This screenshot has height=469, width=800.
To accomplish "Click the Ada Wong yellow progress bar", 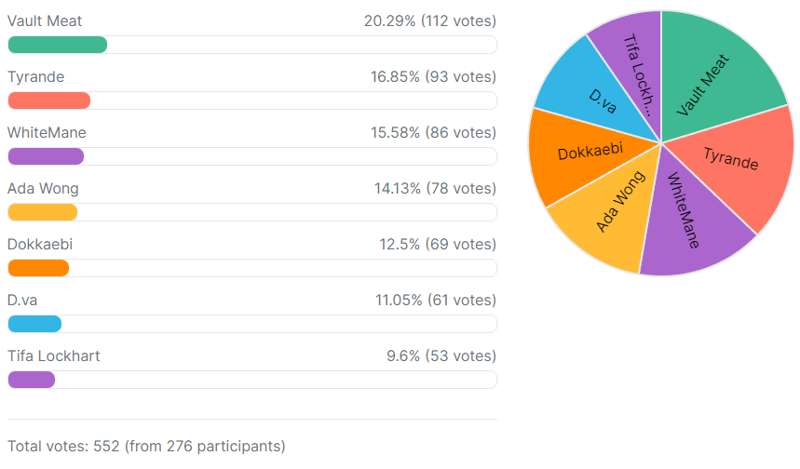I will tap(42, 212).
